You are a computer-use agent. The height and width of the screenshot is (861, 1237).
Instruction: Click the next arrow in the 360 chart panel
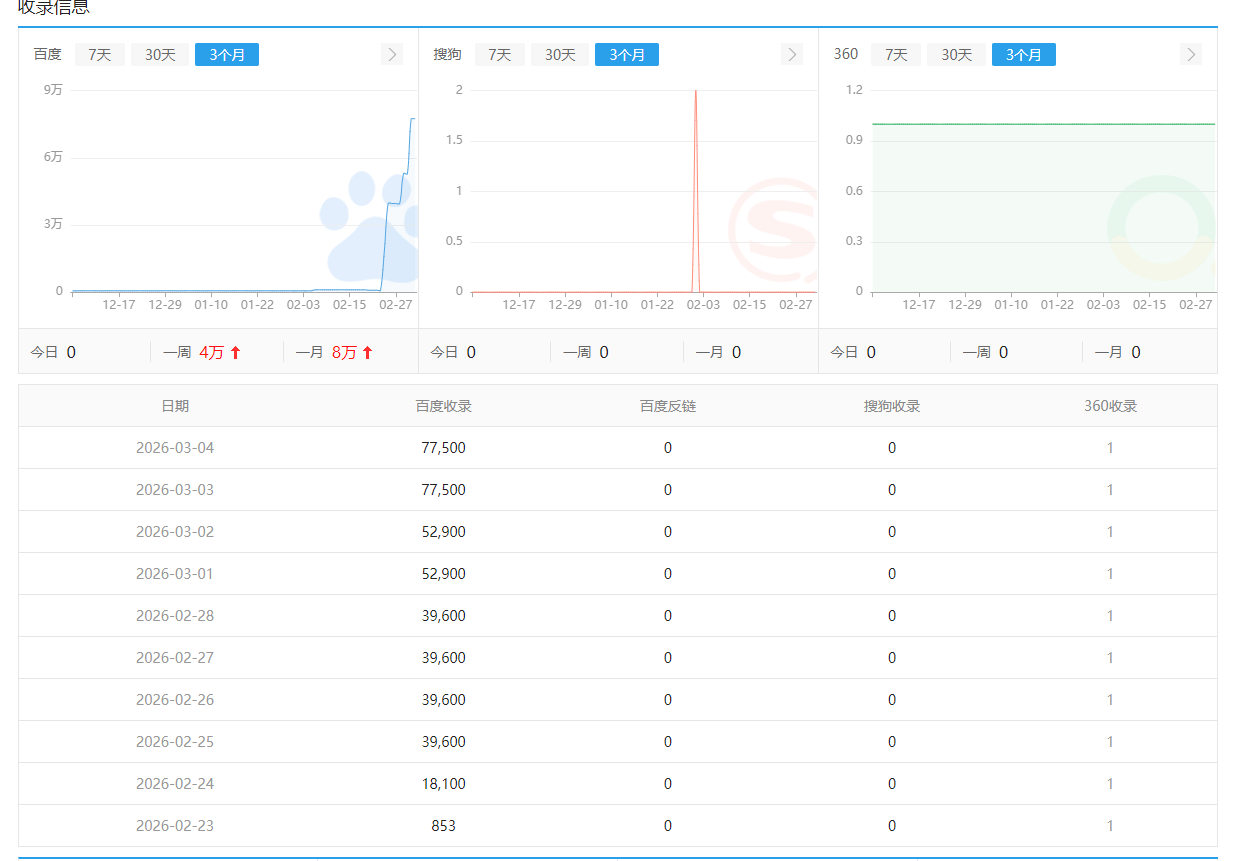1190,54
